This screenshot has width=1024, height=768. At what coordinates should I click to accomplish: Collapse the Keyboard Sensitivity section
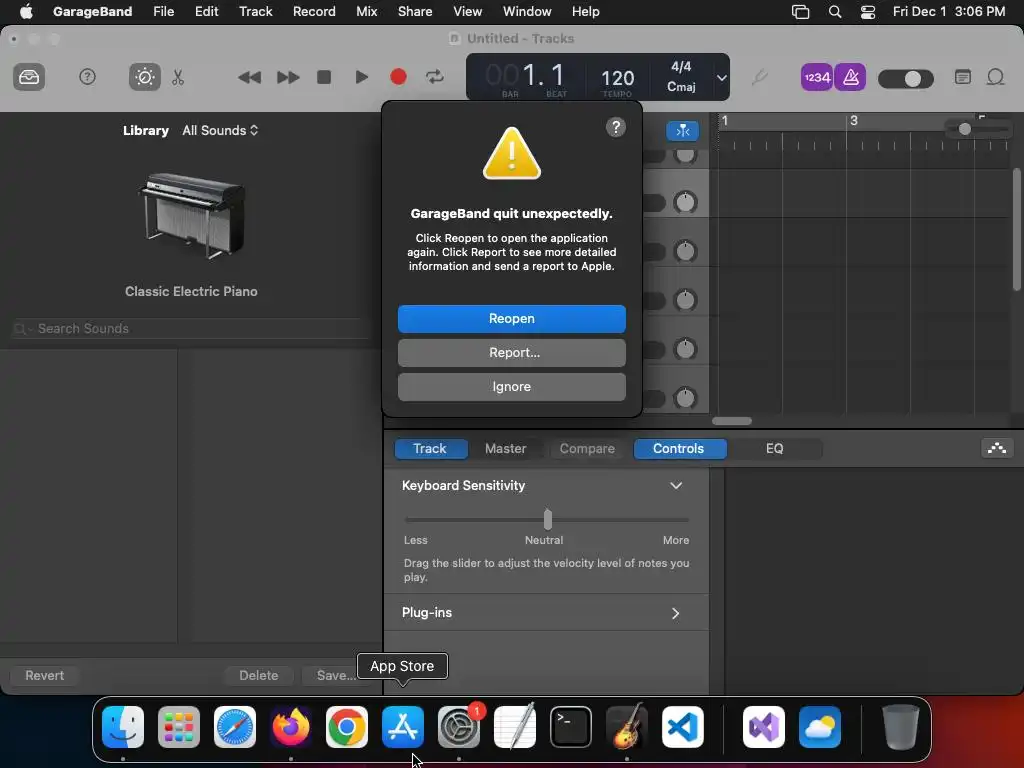click(676, 485)
